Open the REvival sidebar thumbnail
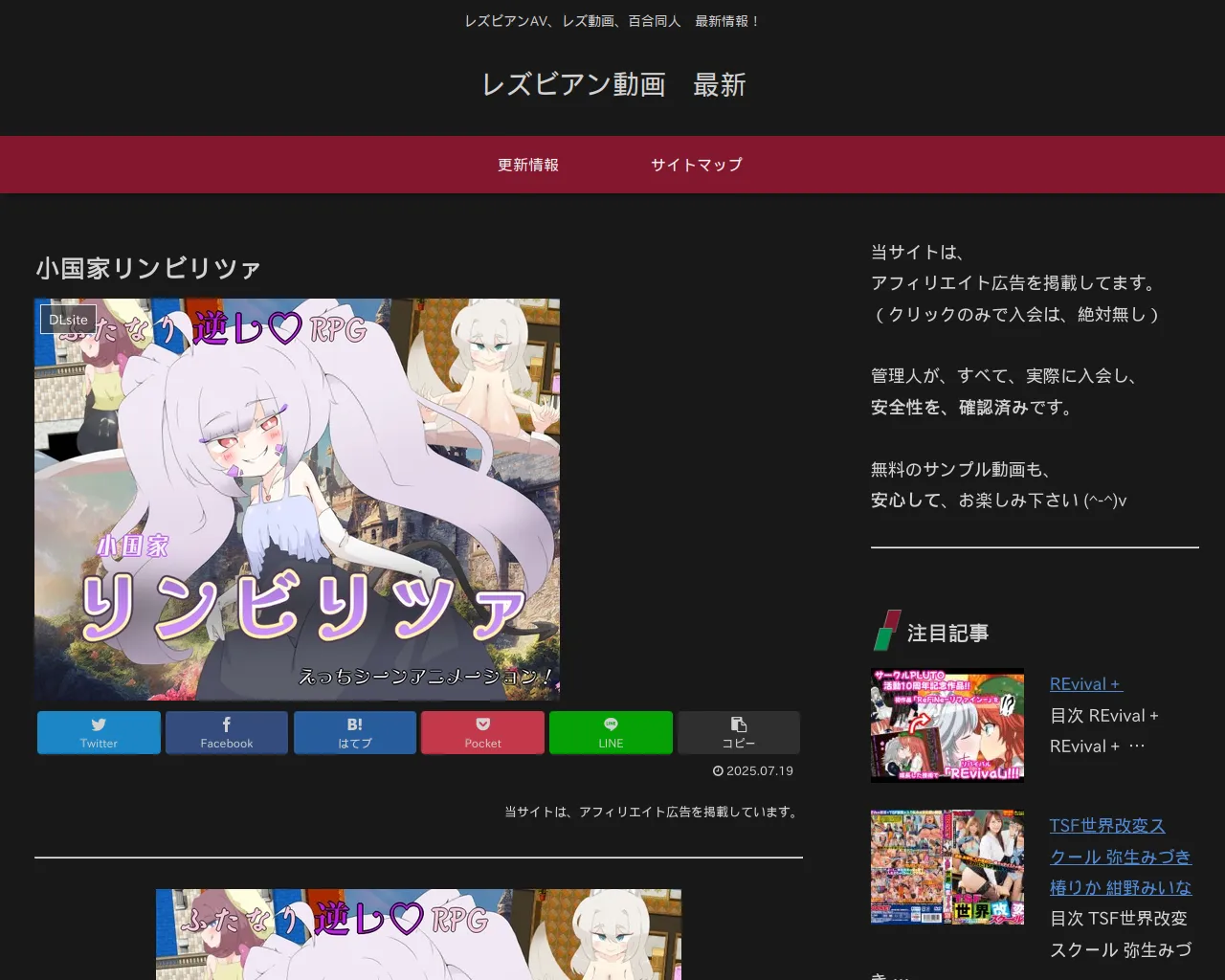This screenshot has width=1225, height=980. [947, 725]
